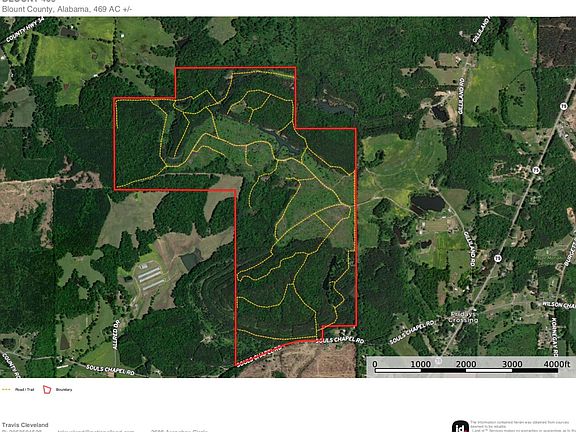Click the Fridays Crossing place label
This screenshot has width=576, height=432.
click(464, 317)
